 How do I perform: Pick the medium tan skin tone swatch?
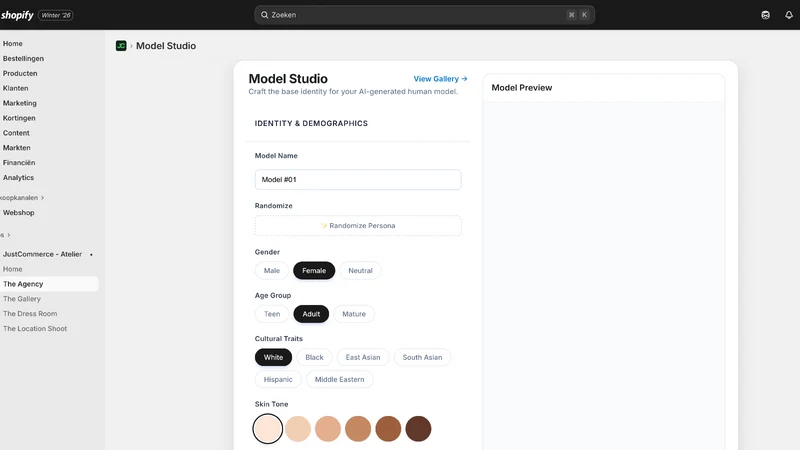coord(358,429)
